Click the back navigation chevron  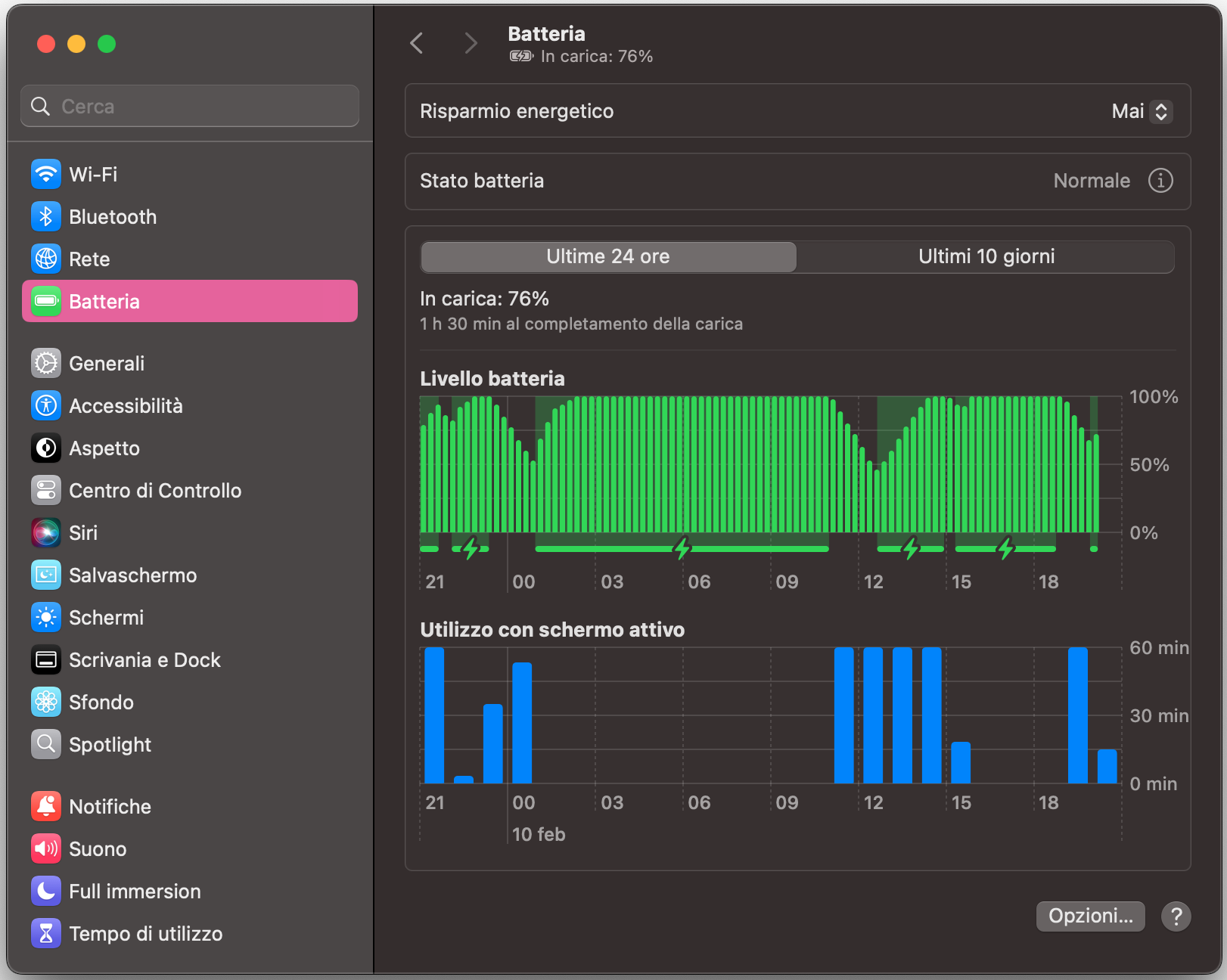(x=417, y=43)
